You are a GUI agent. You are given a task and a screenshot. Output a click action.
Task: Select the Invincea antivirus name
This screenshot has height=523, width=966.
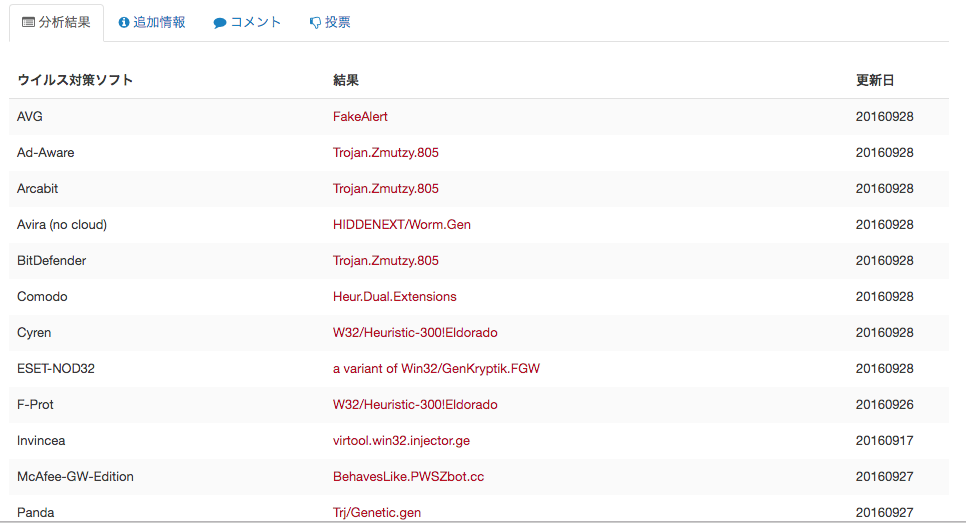[x=41, y=440]
